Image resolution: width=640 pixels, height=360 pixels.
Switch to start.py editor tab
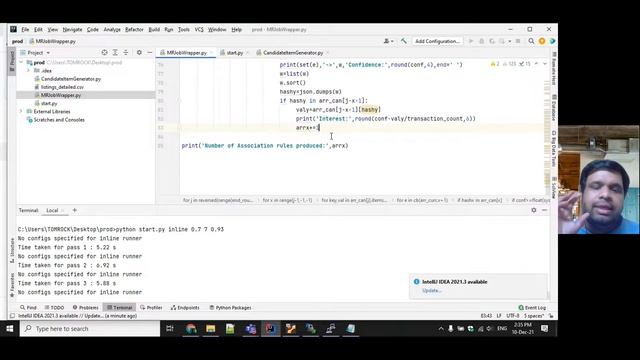[234, 53]
